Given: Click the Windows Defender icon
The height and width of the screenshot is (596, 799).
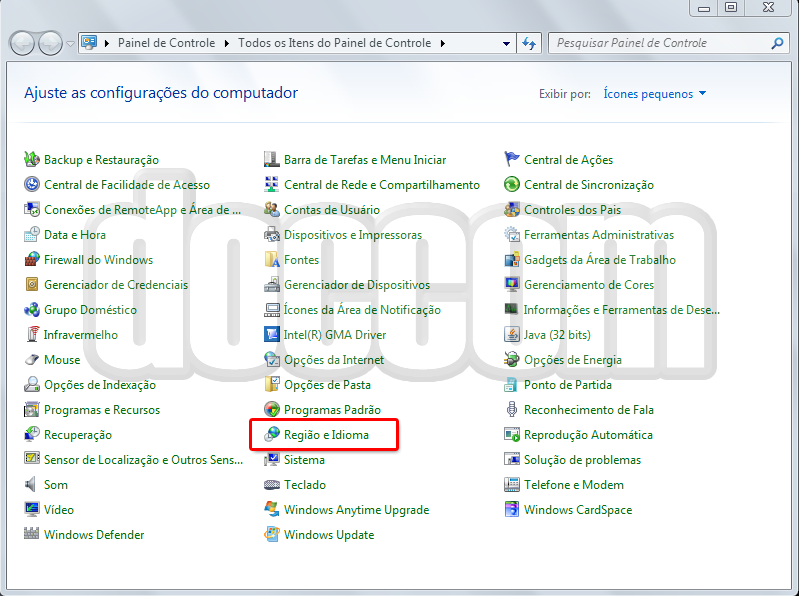Looking at the screenshot, I should (32, 534).
